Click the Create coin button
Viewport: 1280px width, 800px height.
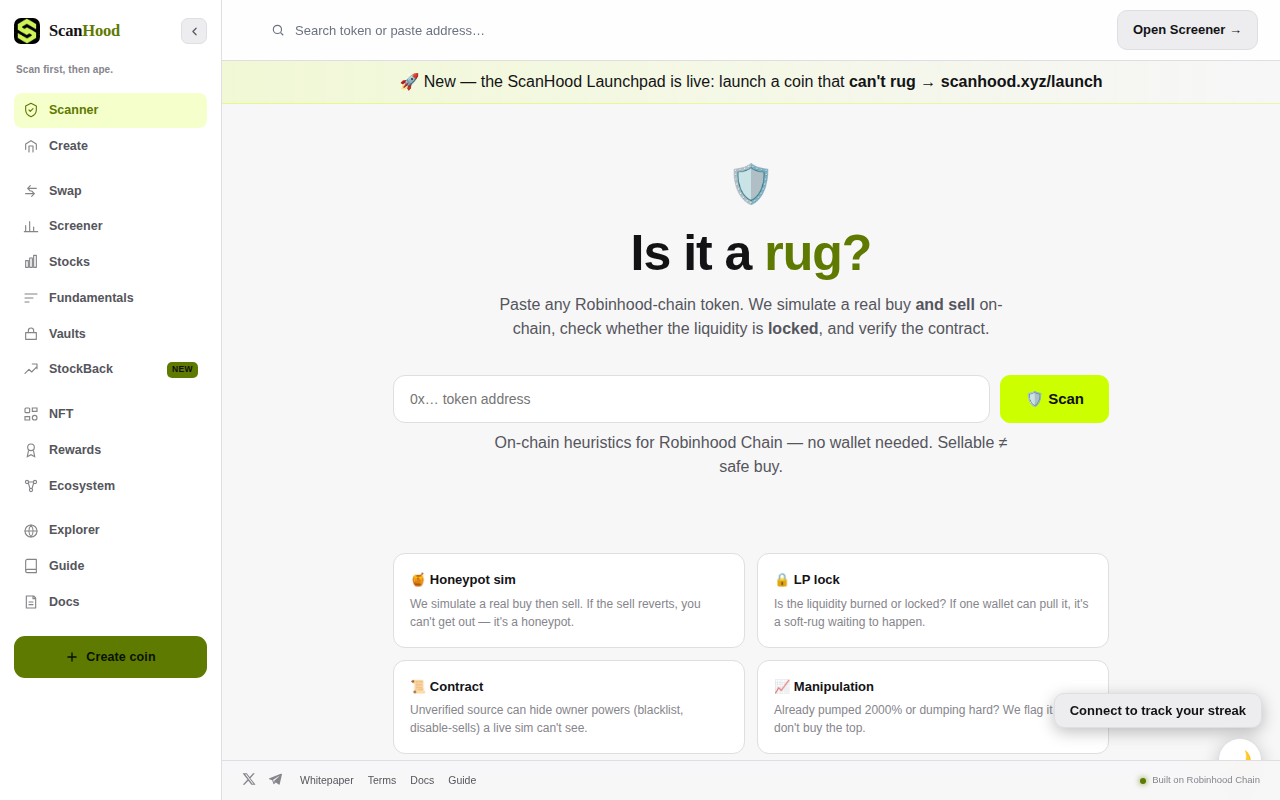[110, 657]
